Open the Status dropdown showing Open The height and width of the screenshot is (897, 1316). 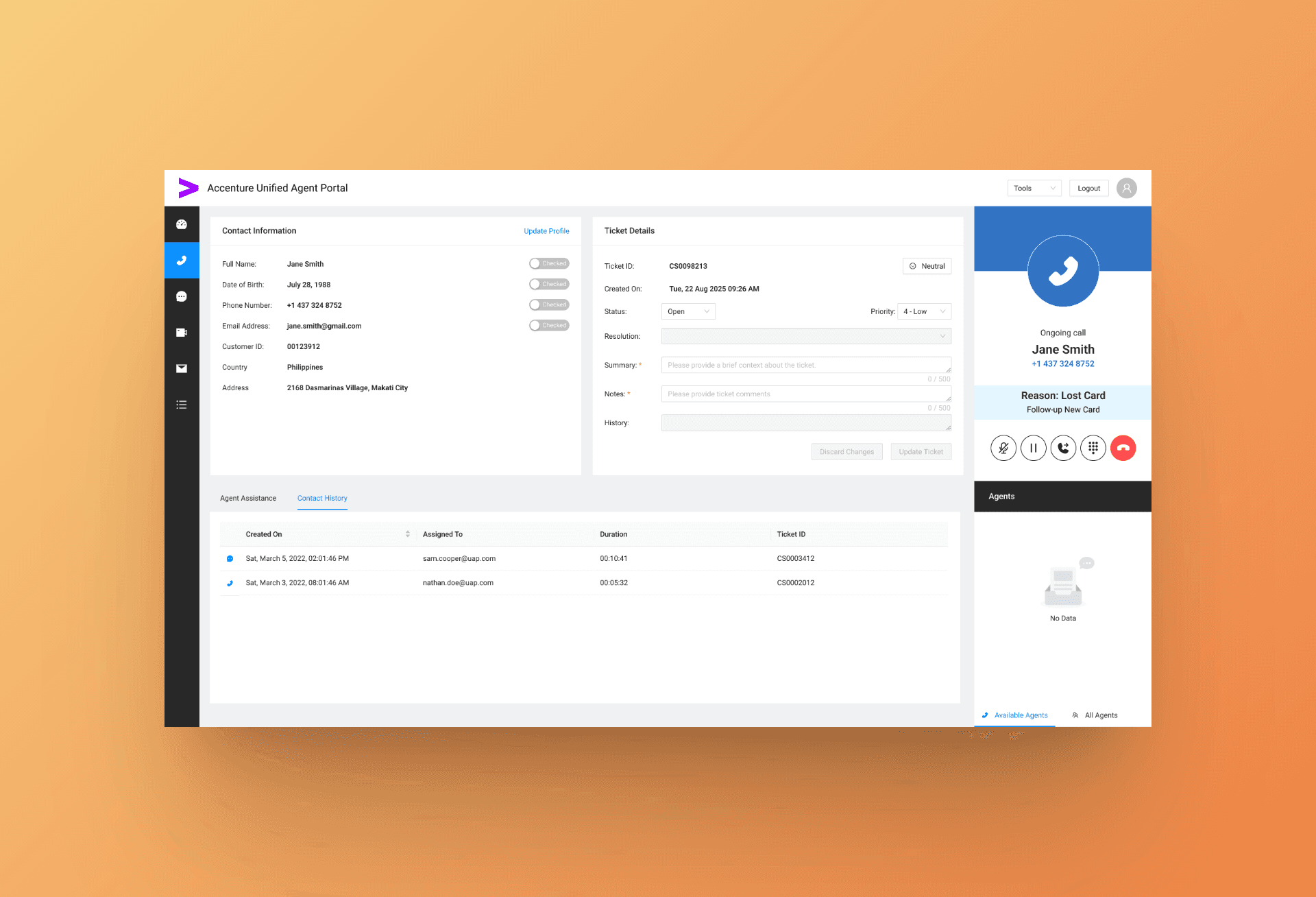pyautogui.click(x=688, y=311)
